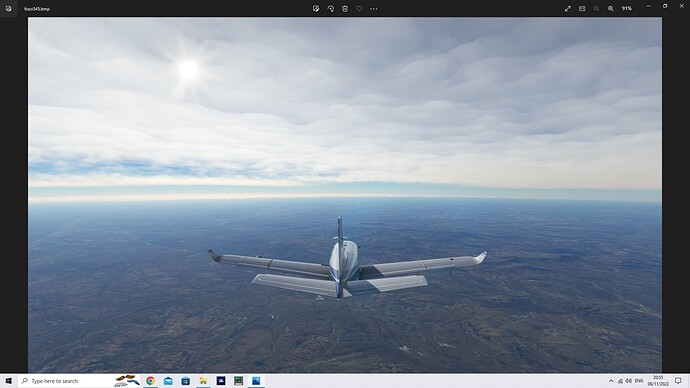Enter full screen view
690x388 pixels.
[x=568, y=8]
